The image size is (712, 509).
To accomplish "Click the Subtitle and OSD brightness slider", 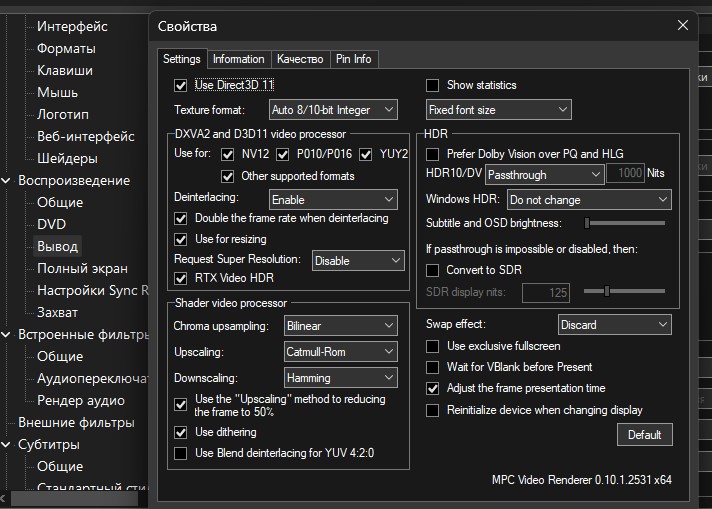I will coord(625,223).
